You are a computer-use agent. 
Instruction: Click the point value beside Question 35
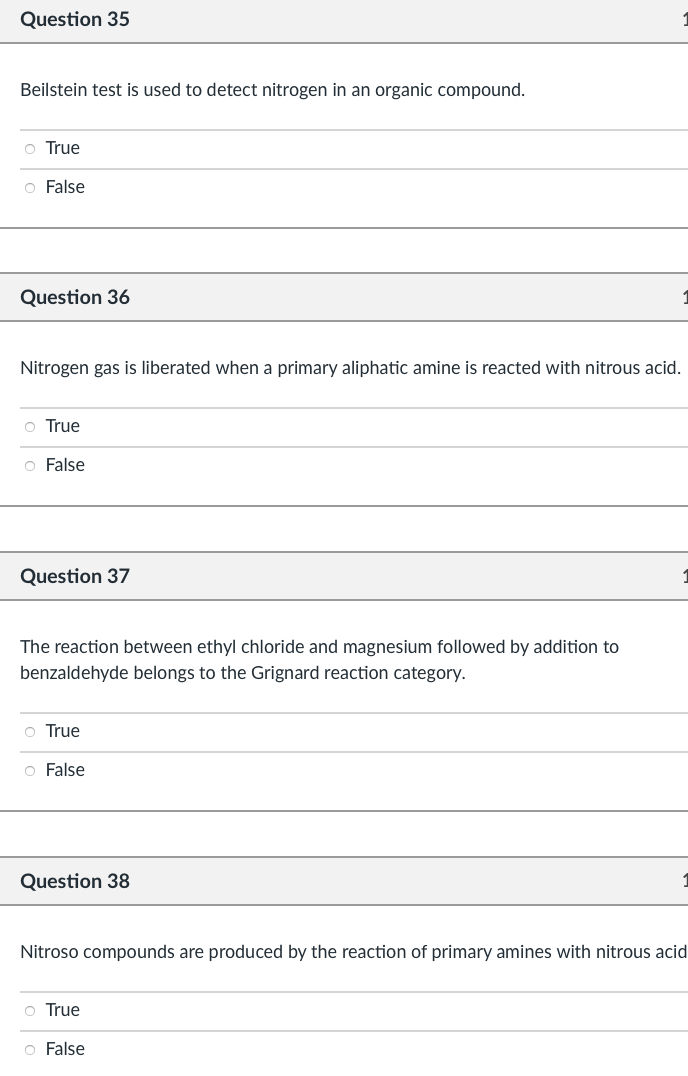pos(685,19)
